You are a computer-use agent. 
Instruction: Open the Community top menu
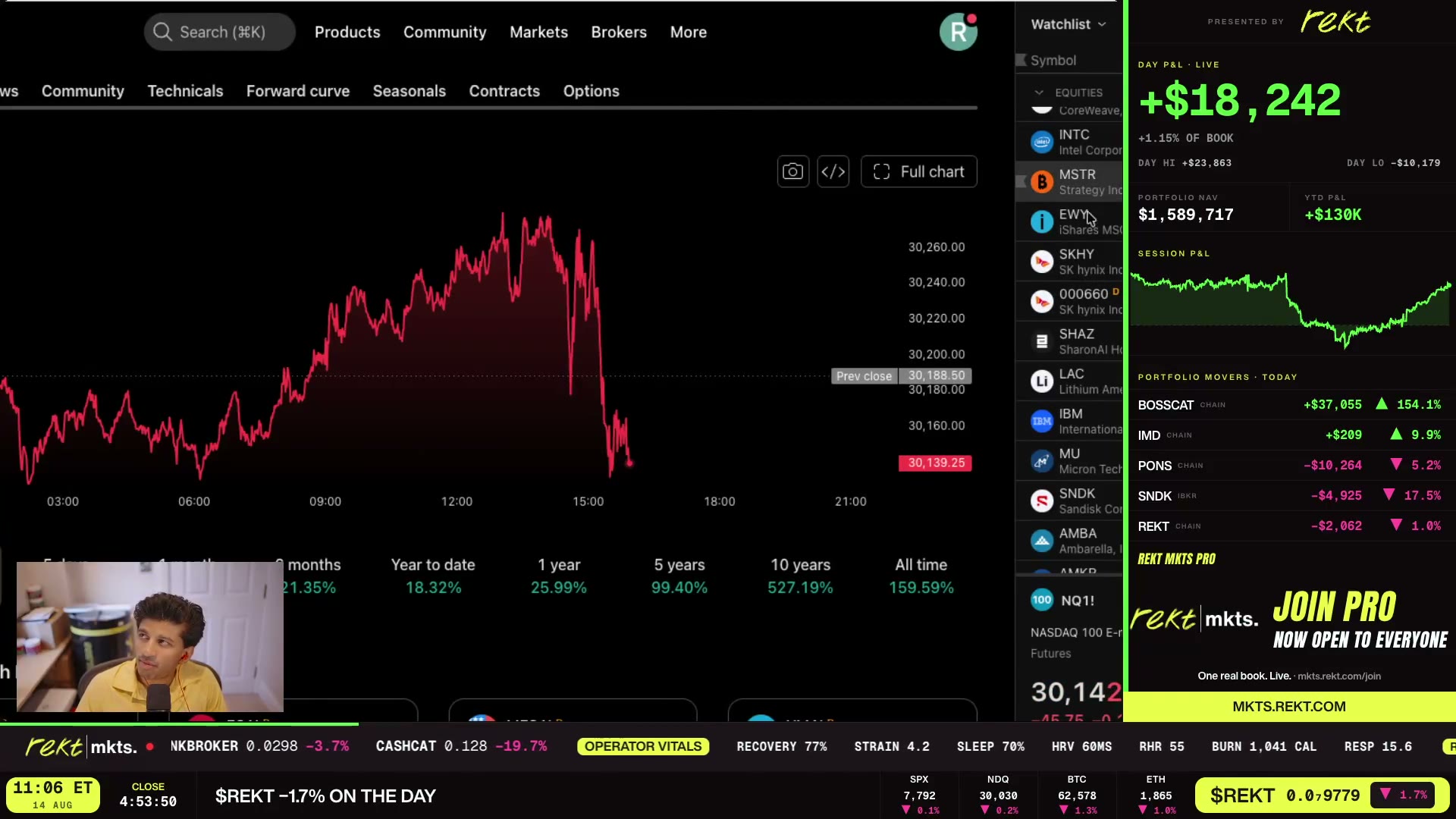444,32
